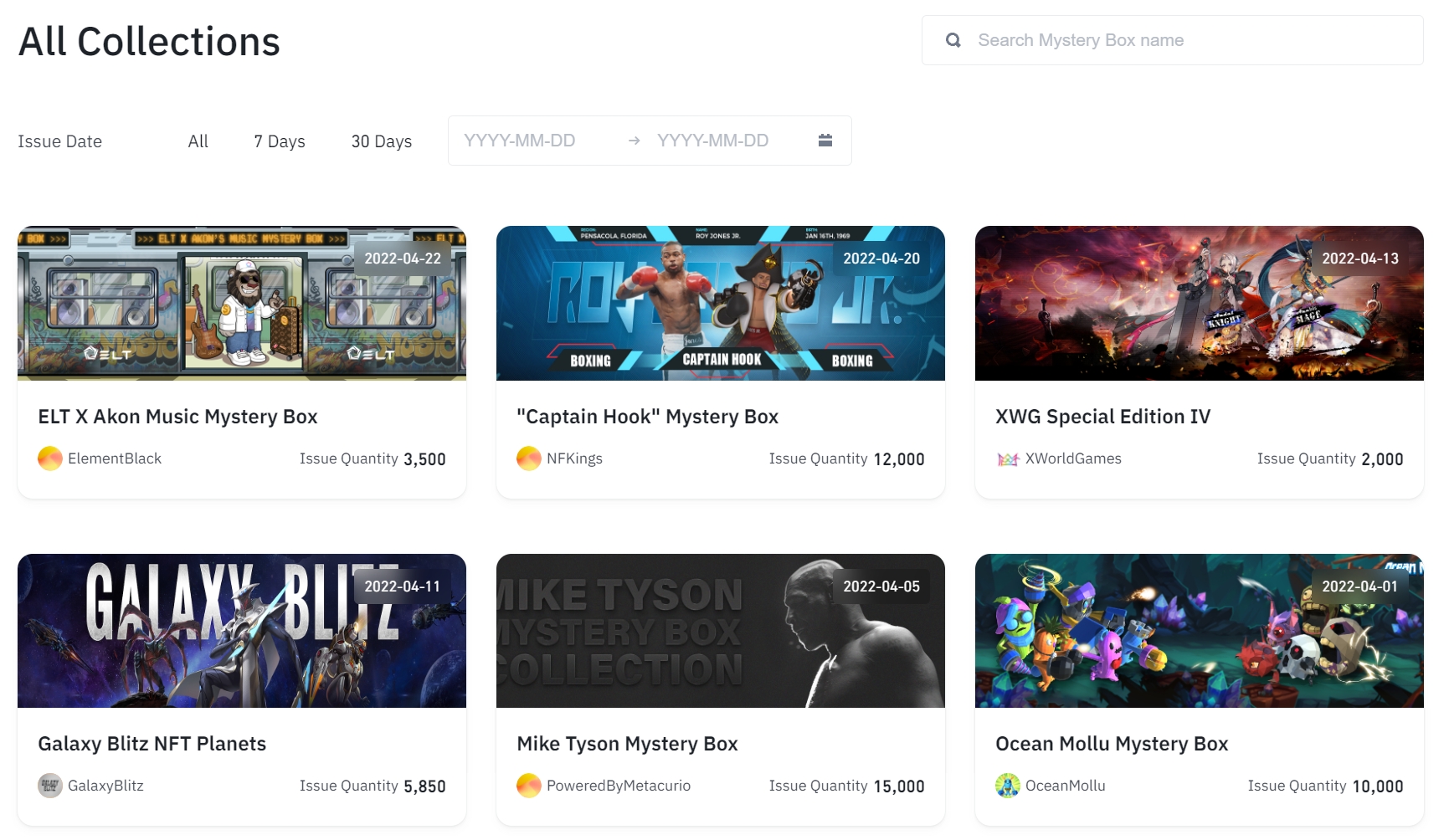Screen dimensions: 1444x840
Task: Click the NFKings creator avatar
Action: (528, 458)
